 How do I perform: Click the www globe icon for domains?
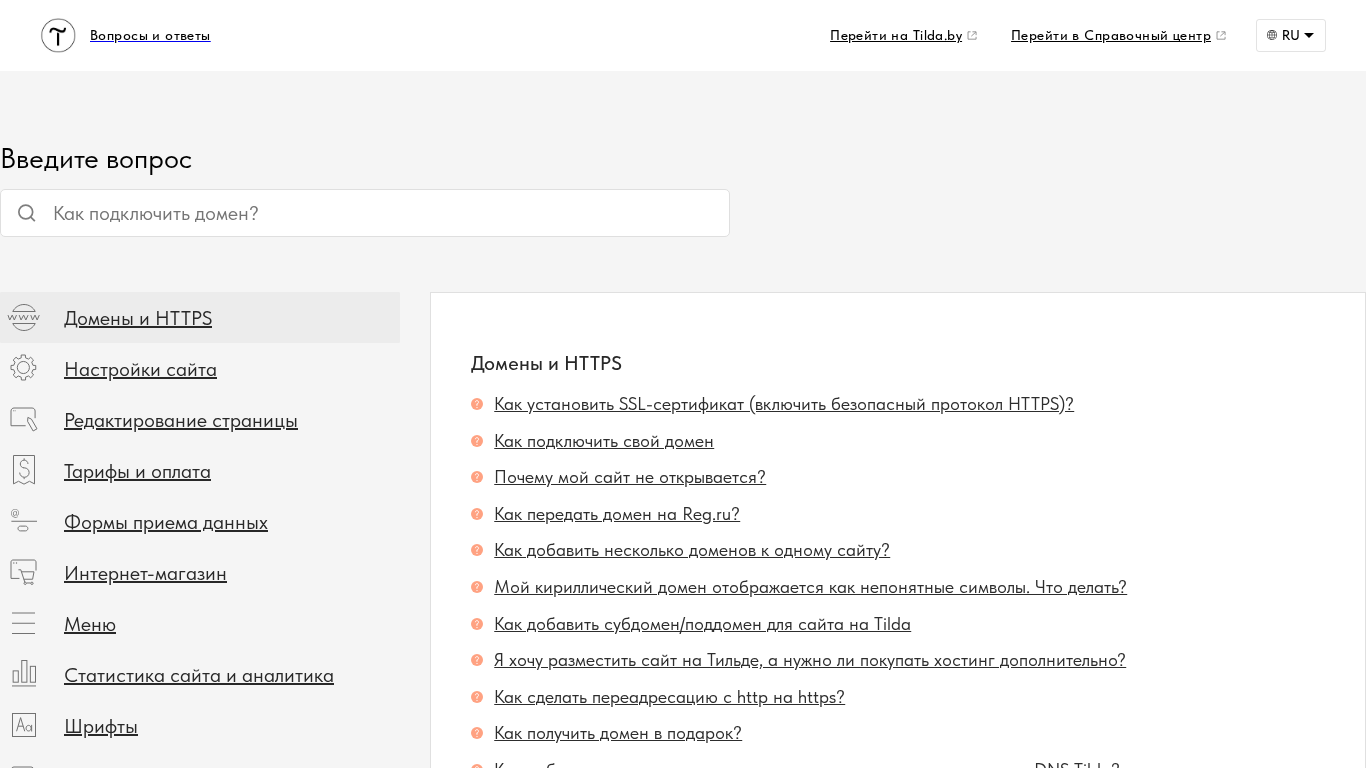tap(23, 318)
